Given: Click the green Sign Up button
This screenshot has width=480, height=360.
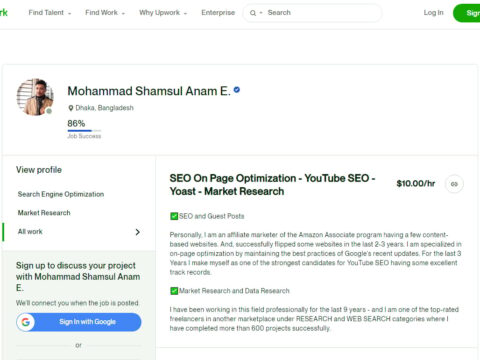Looking at the screenshot, I should pos(467,13).
